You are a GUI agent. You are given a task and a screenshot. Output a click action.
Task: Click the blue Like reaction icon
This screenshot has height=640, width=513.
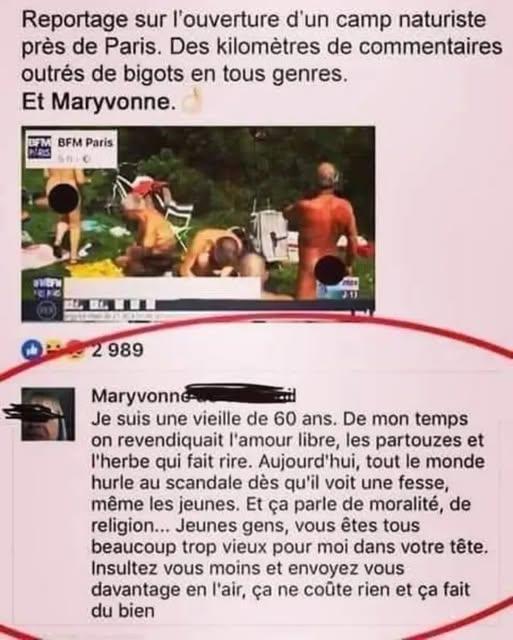(33, 350)
